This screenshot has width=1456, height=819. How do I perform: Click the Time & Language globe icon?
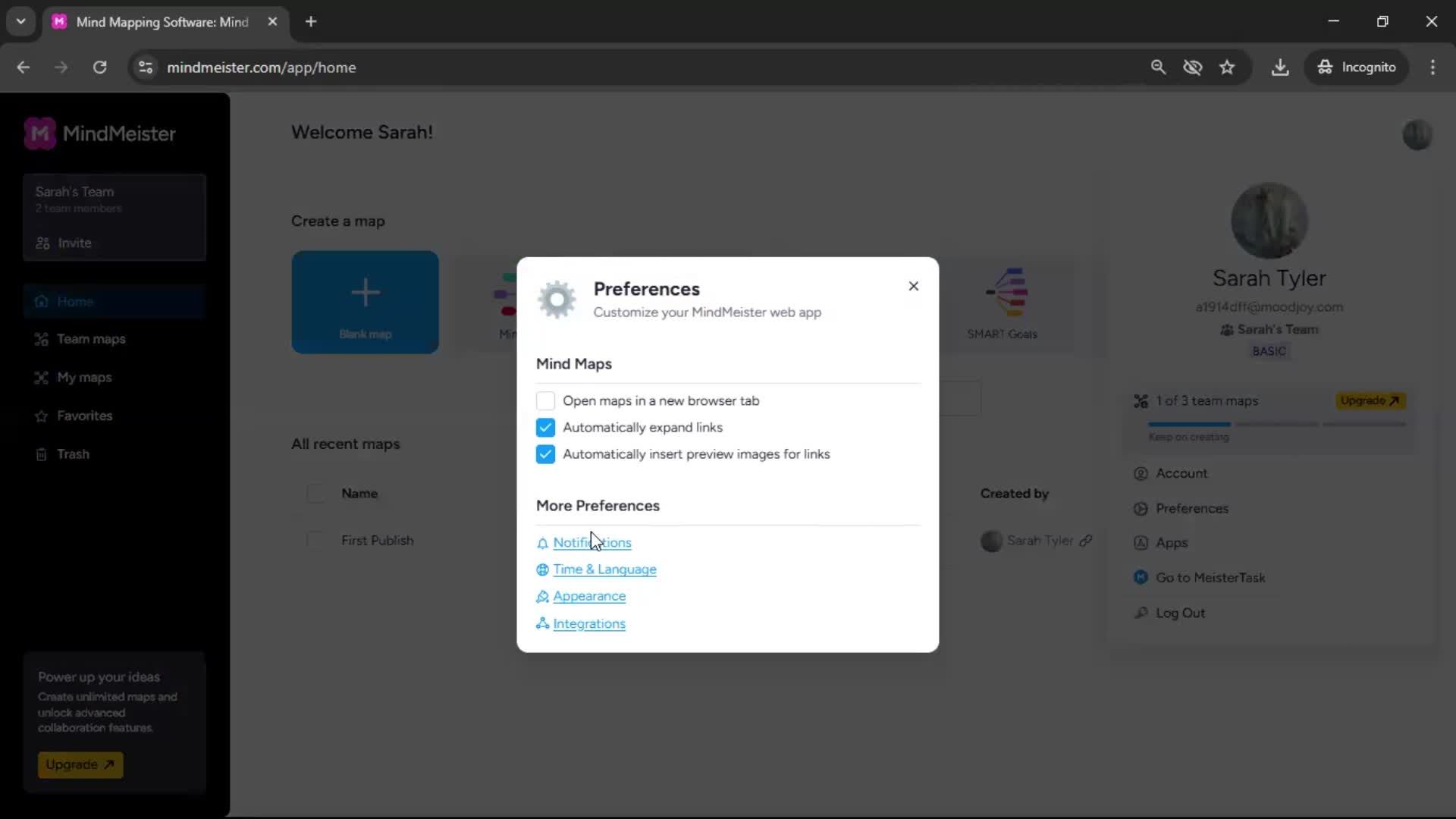tap(542, 570)
